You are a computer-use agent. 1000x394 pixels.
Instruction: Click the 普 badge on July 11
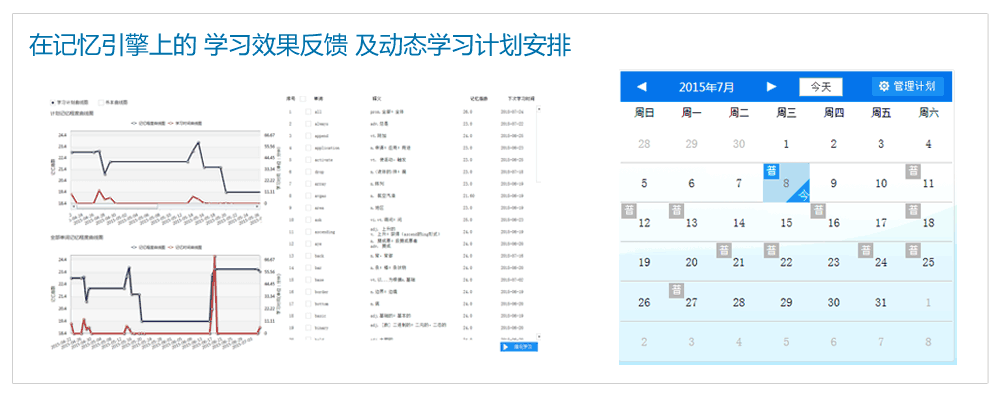point(913,171)
